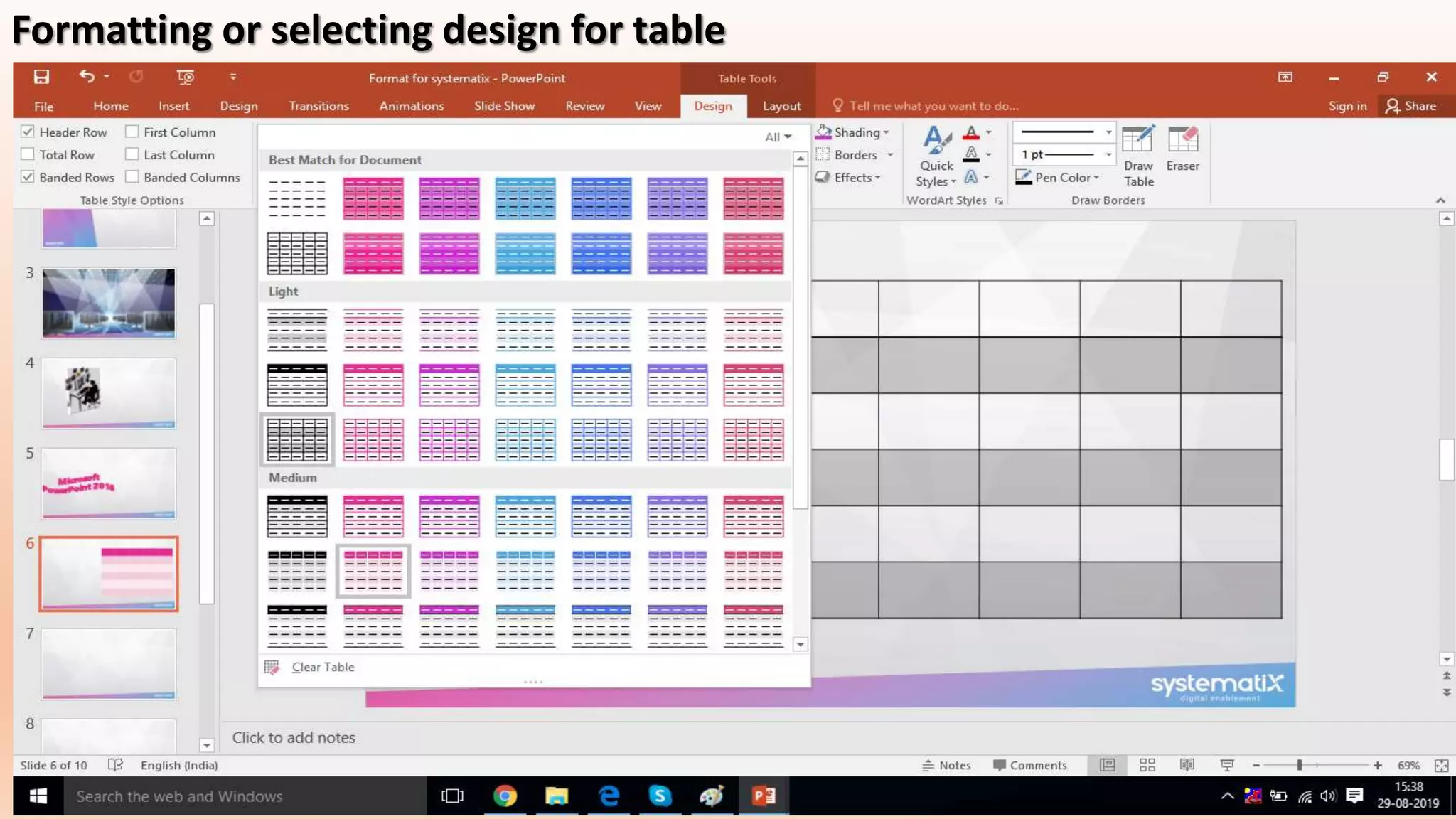Open the Effects dropdown

click(x=848, y=177)
